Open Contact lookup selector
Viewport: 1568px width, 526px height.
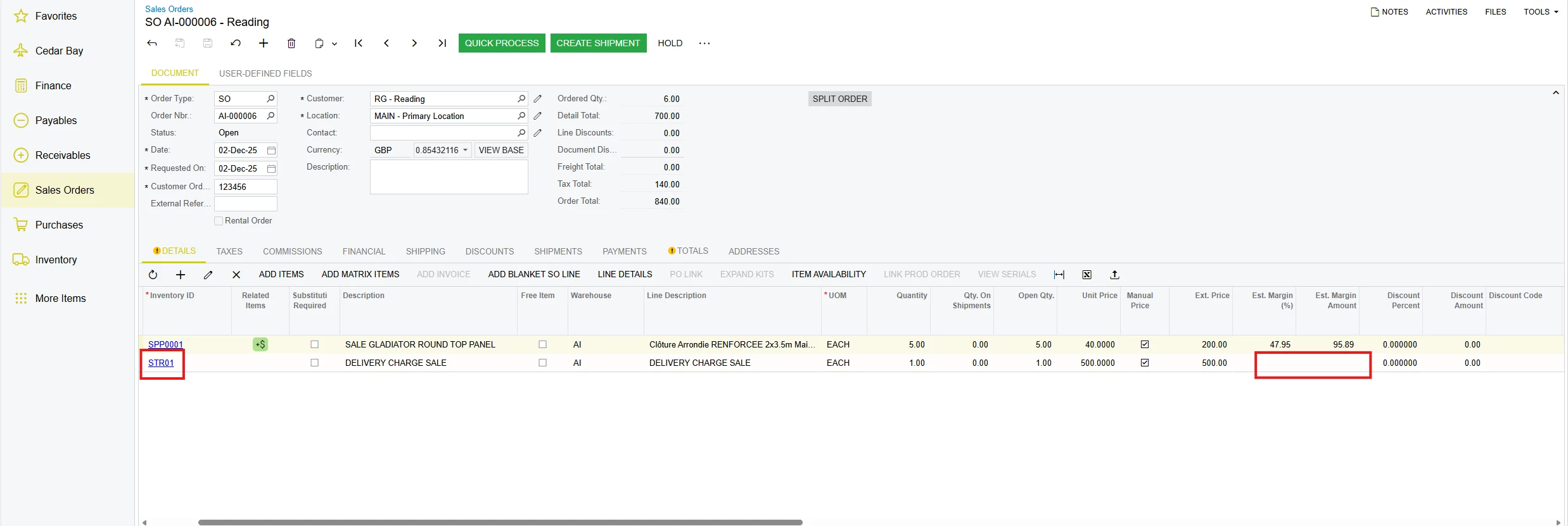point(521,133)
